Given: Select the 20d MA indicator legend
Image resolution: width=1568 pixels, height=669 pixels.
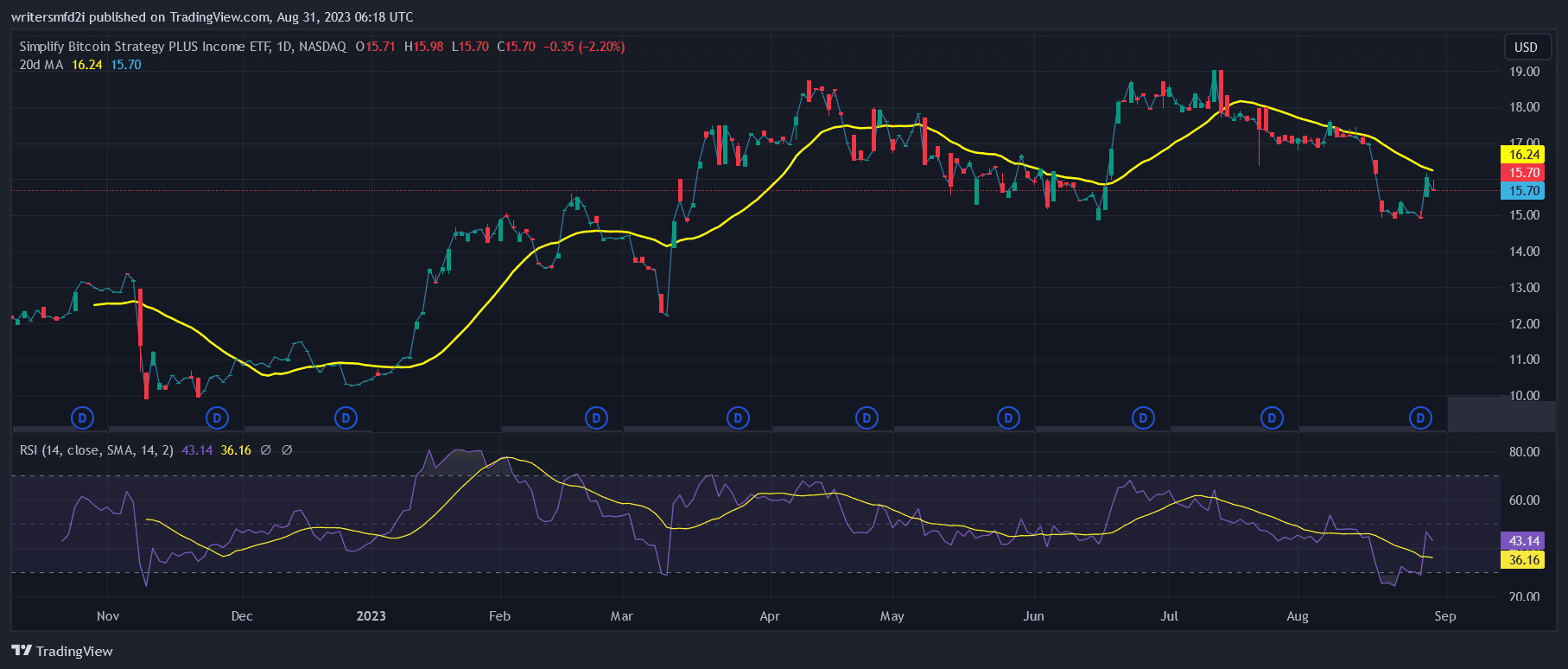Looking at the screenshot, I should 41,65.
